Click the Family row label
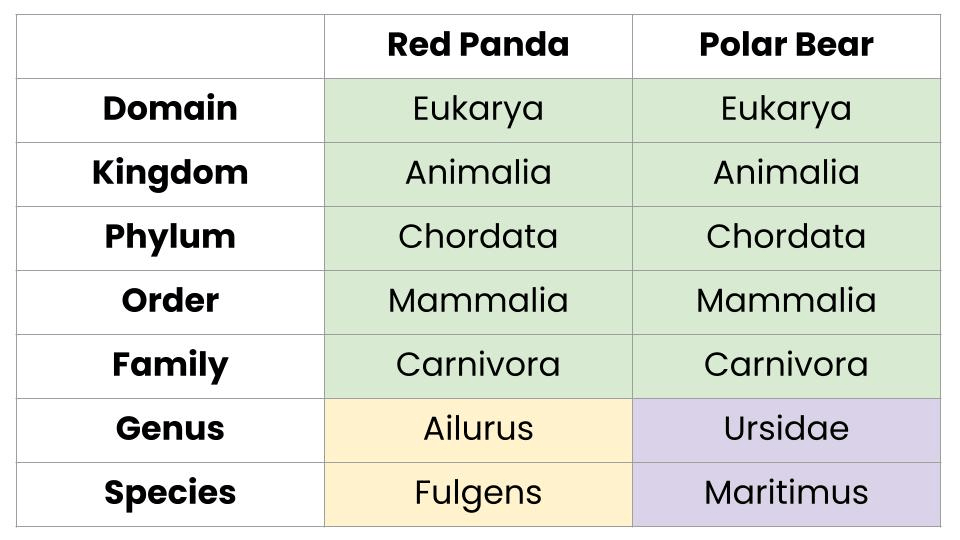 tap(170, 365)
